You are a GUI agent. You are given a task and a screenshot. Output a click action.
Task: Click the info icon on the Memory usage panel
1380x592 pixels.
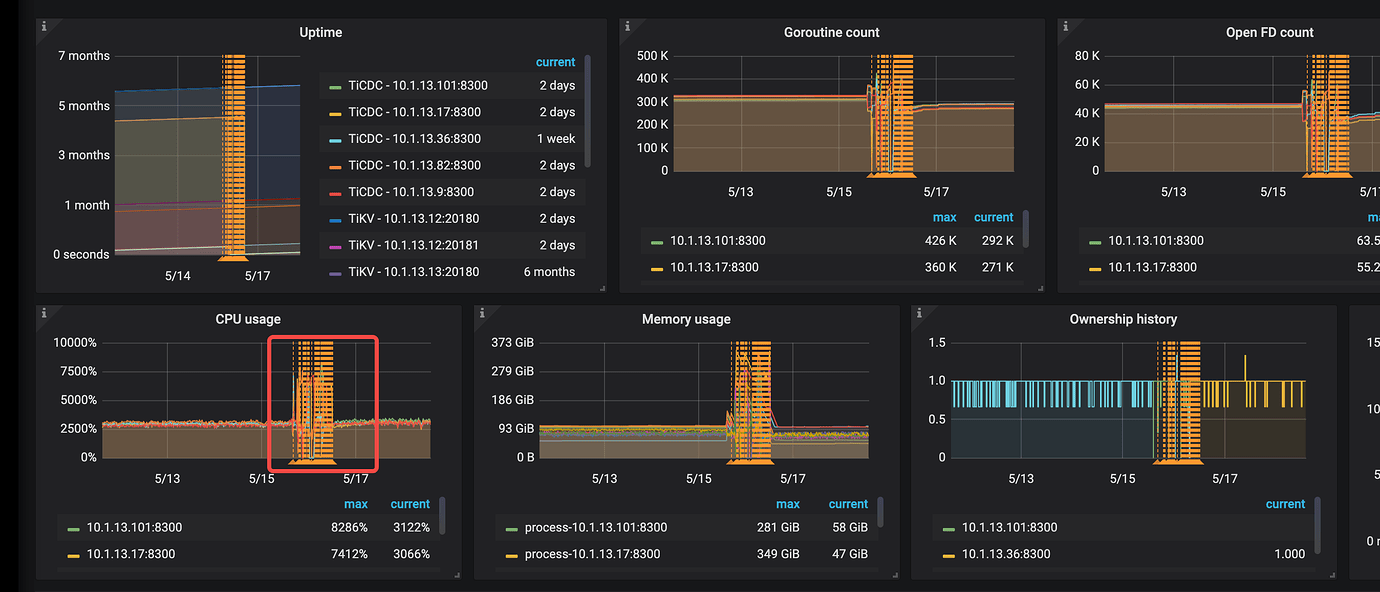(x=482, y=313)
